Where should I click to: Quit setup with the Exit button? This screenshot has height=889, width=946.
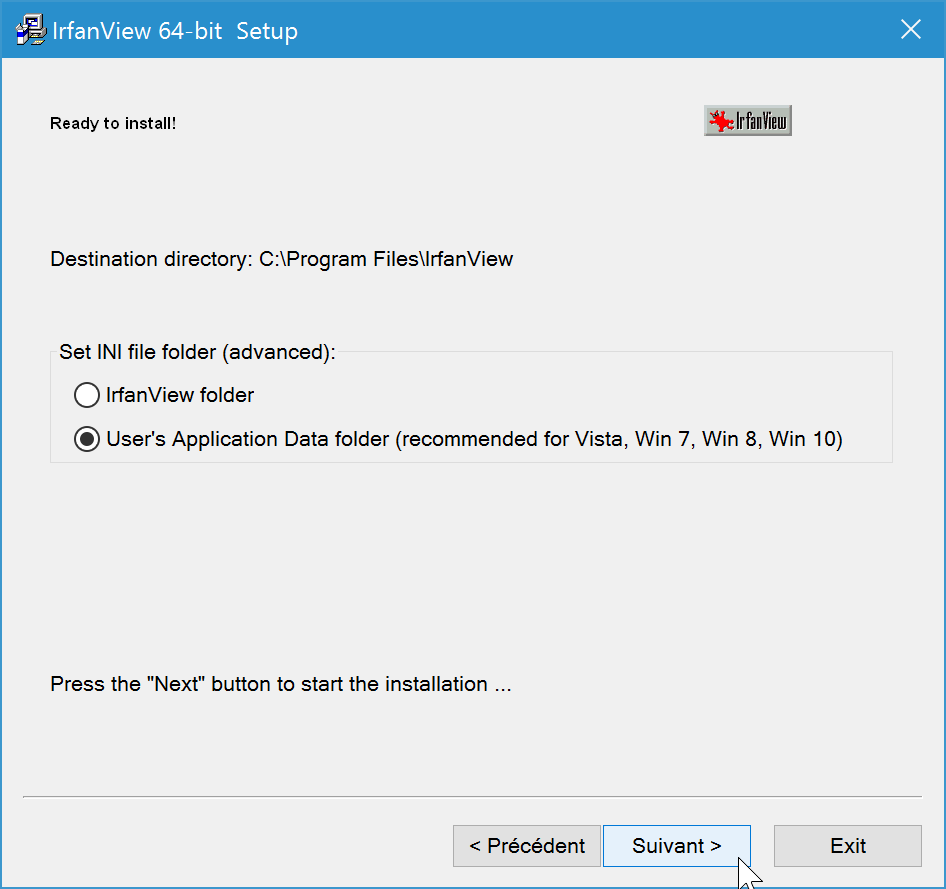click(848, 846)
